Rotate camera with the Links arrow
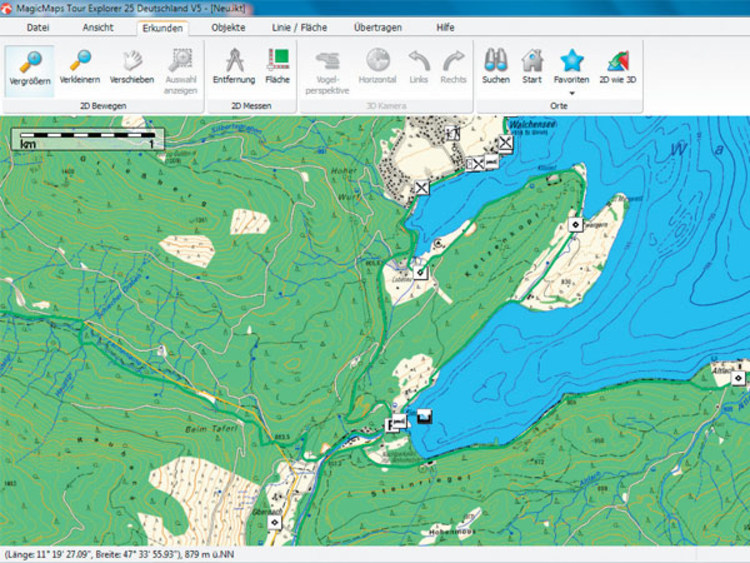The image size is (750, 563). [x=418, y=66]
